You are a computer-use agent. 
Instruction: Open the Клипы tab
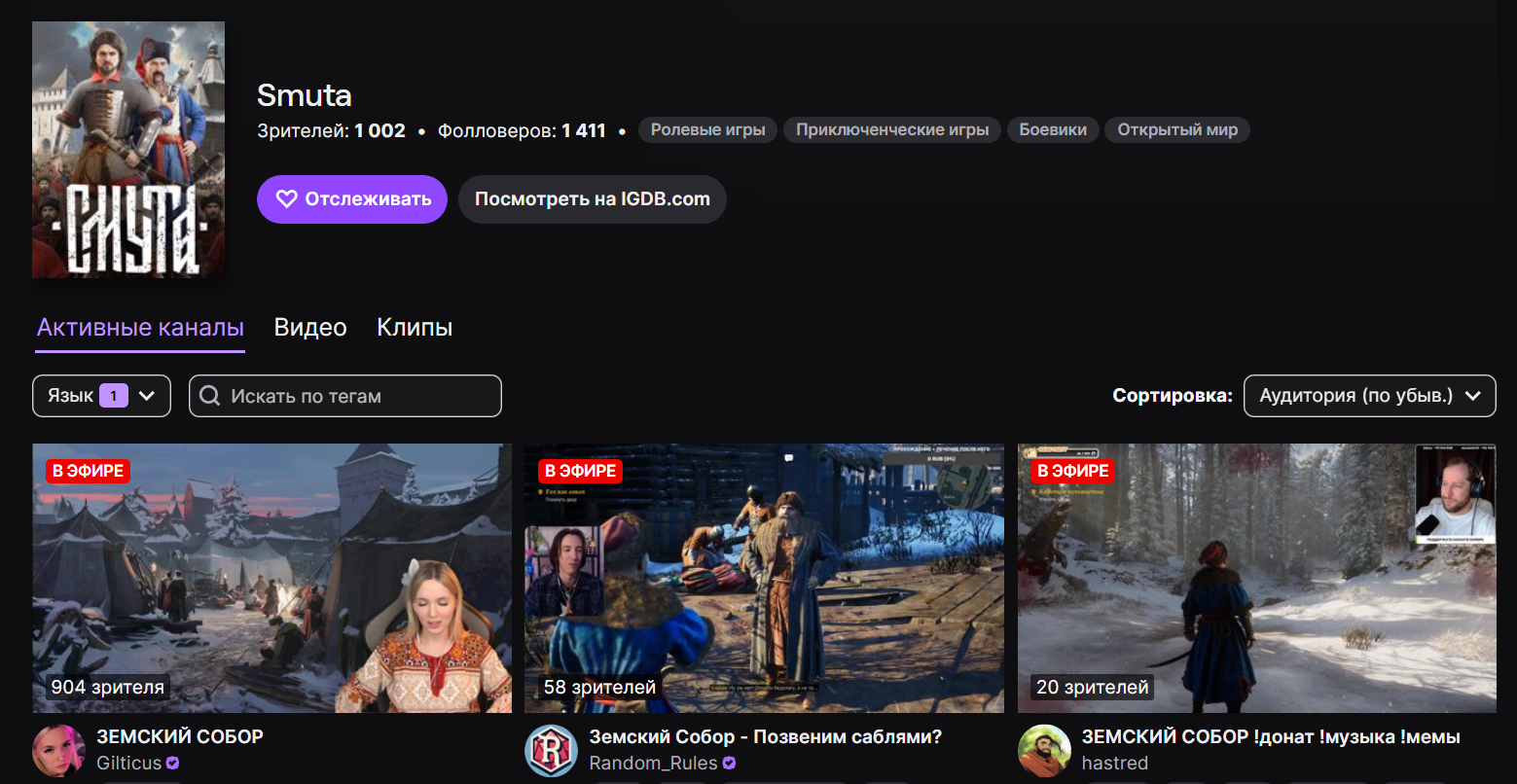(415, 328)
